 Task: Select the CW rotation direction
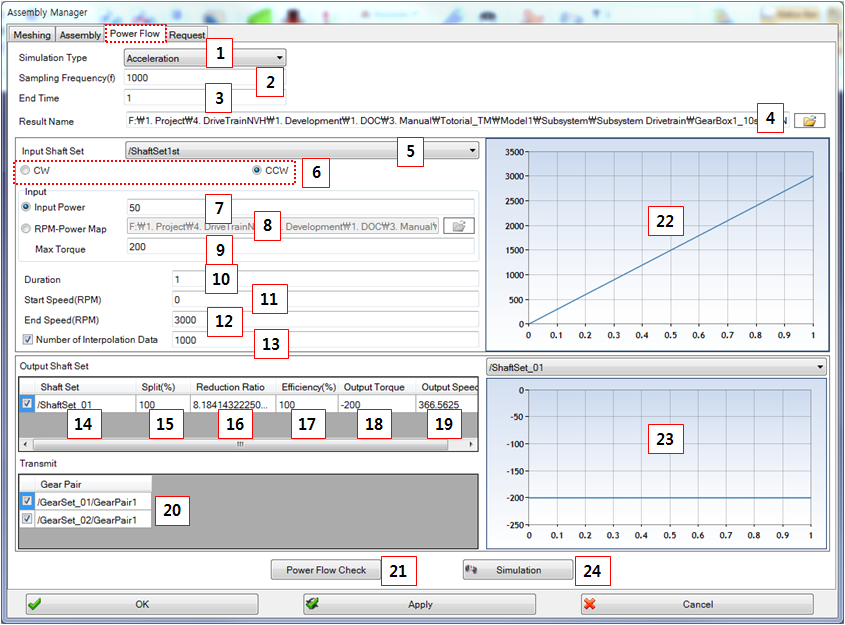25,169
